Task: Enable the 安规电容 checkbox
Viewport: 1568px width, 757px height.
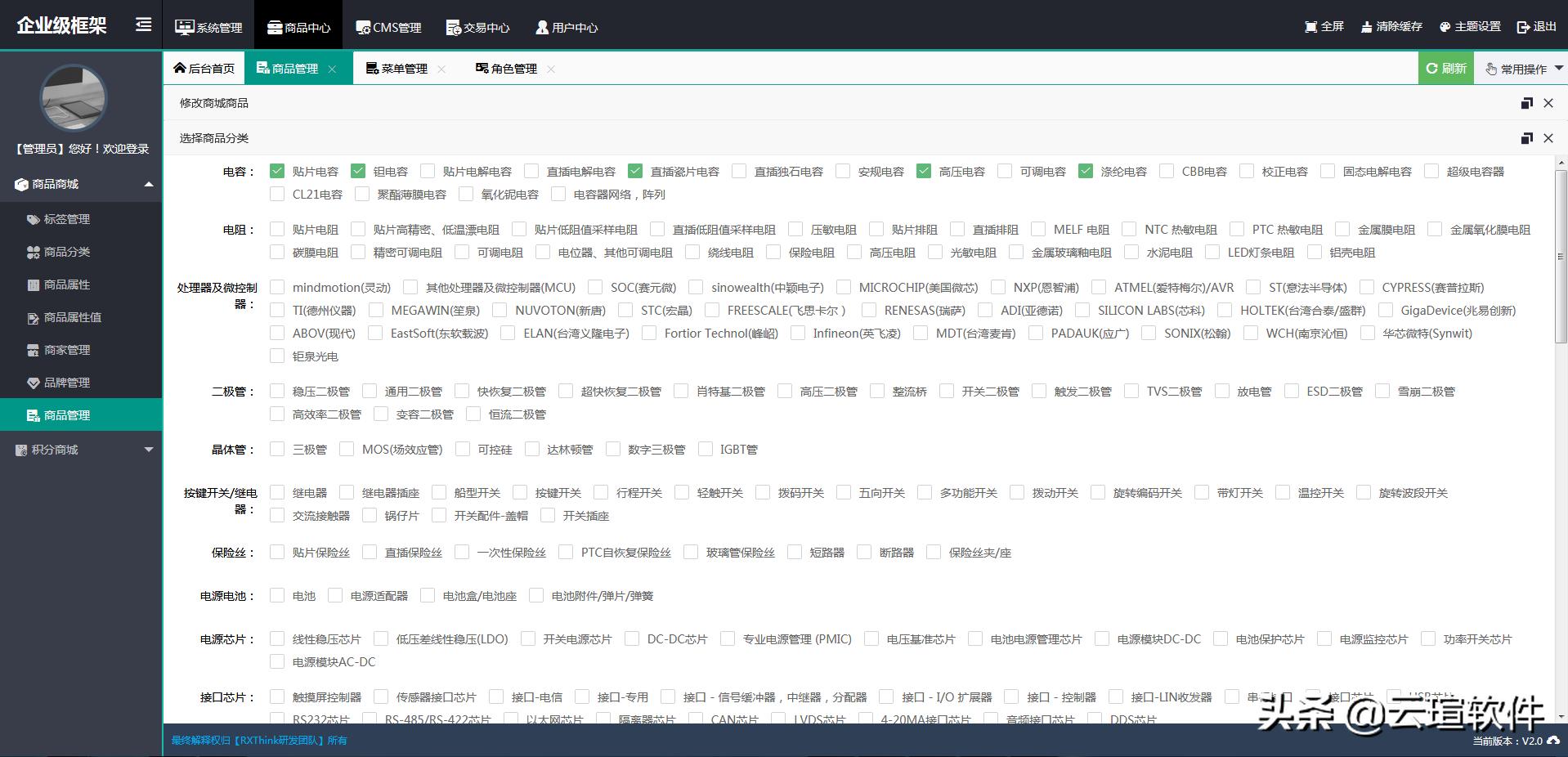Action: pyautogui.click(x=843, y=171)
